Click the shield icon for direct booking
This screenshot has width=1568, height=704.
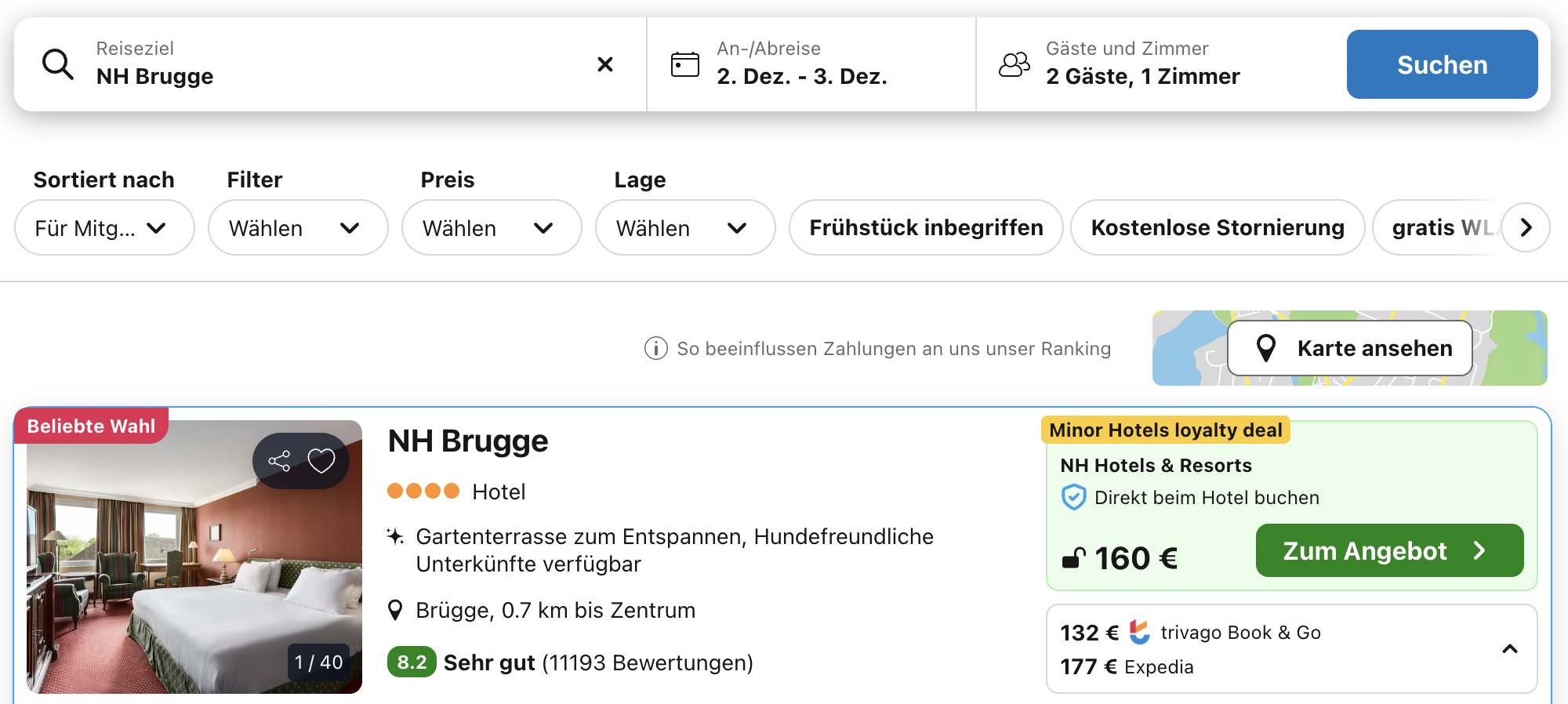[1074, 498]
